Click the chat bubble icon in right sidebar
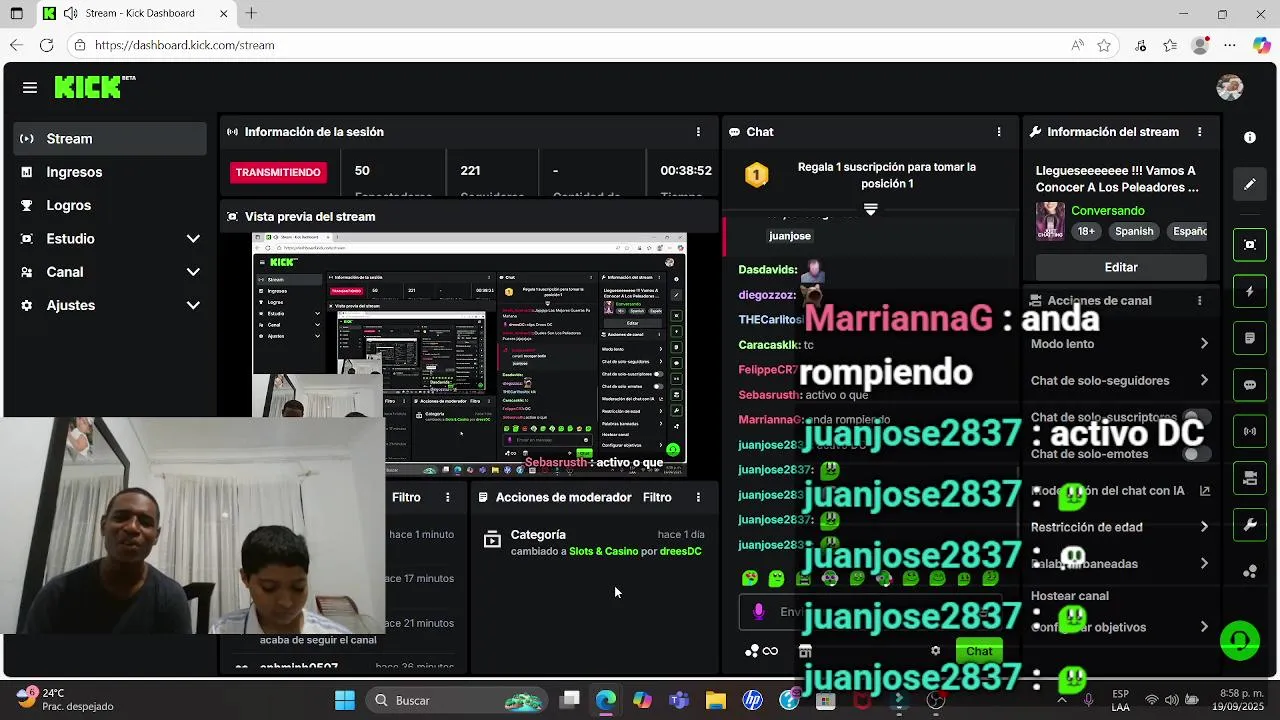Viewport: 1280px width, 720px height. [1250, 385]
